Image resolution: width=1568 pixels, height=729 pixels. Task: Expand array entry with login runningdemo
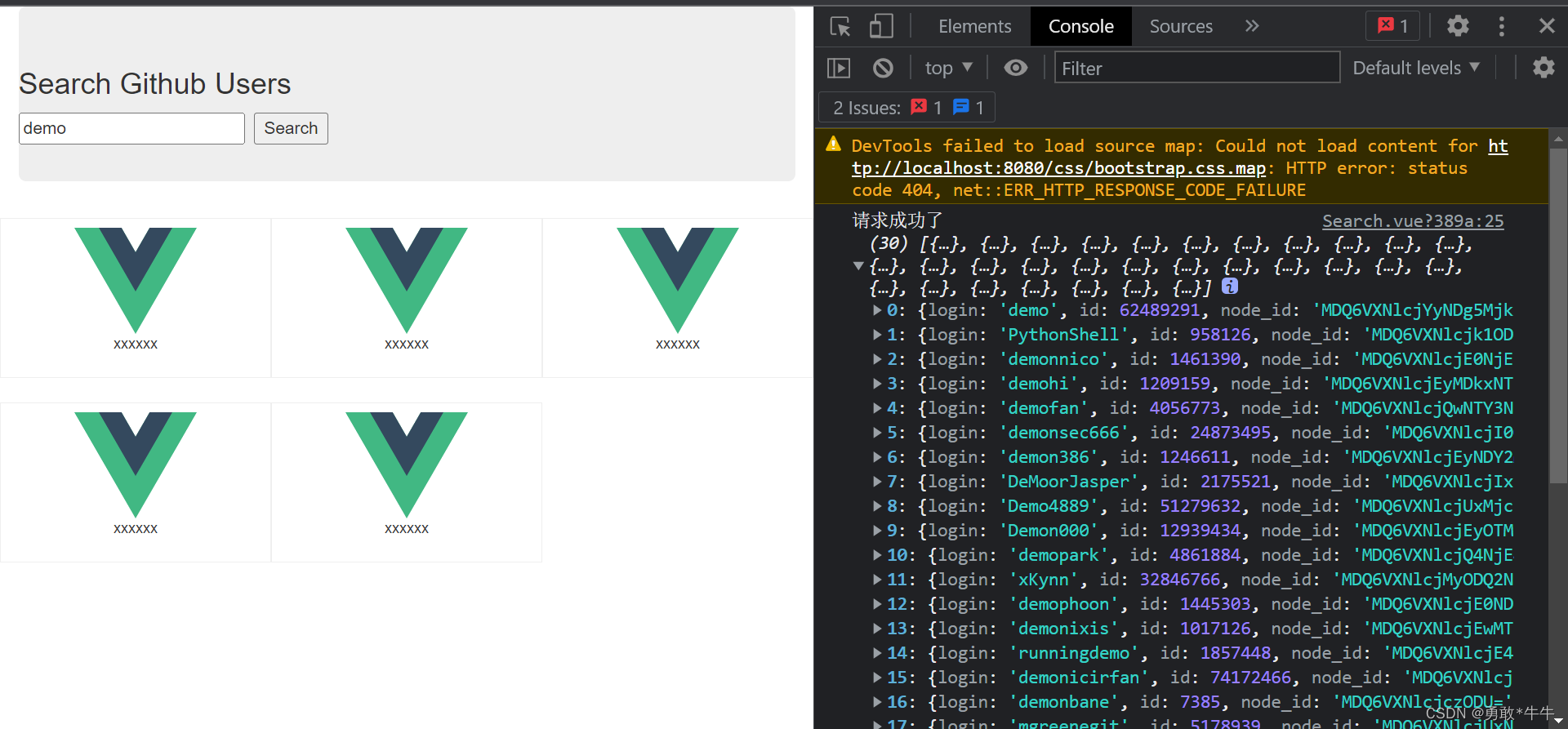point(877,653)
